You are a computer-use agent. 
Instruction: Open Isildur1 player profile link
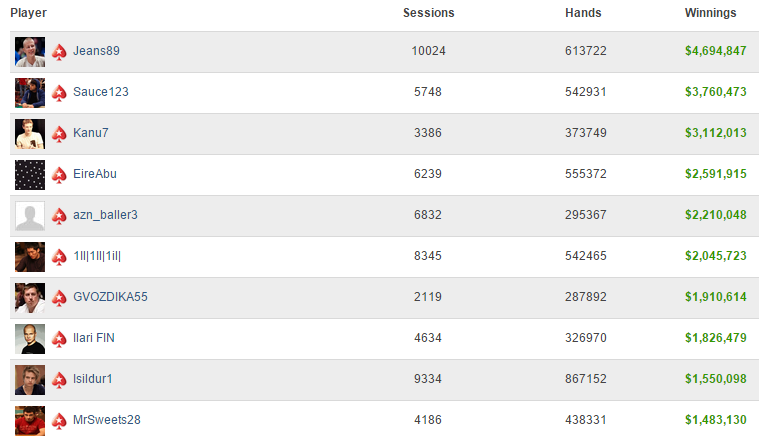[x=92, y=379]
